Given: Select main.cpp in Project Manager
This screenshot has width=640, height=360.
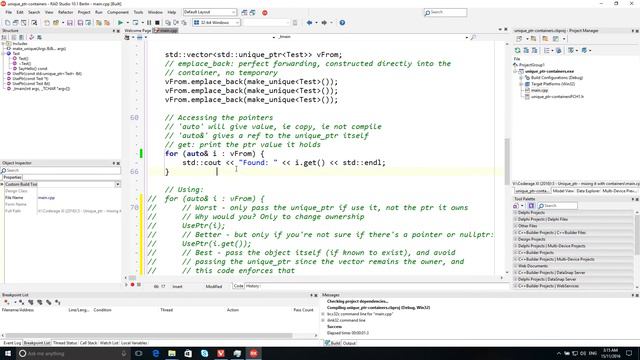Looking at the screenshot, I should [x=540, y=90].
